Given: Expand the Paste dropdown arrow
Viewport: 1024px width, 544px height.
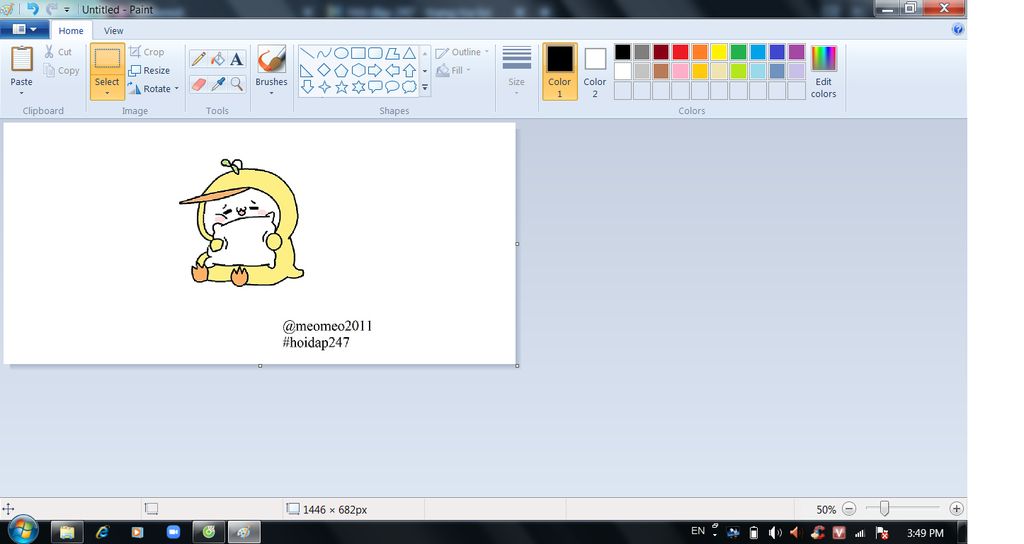Looking at the screenshot, I should pyautogui.click(x=22, y=93).
